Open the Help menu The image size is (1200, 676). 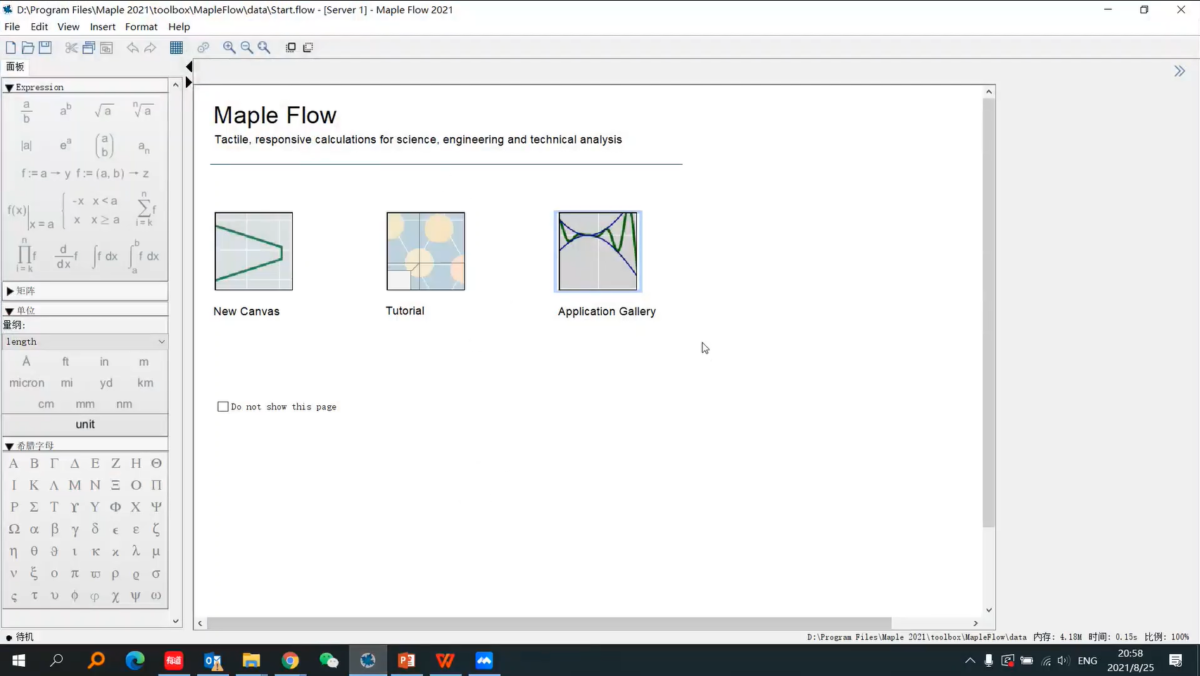[x=179, y=27]
